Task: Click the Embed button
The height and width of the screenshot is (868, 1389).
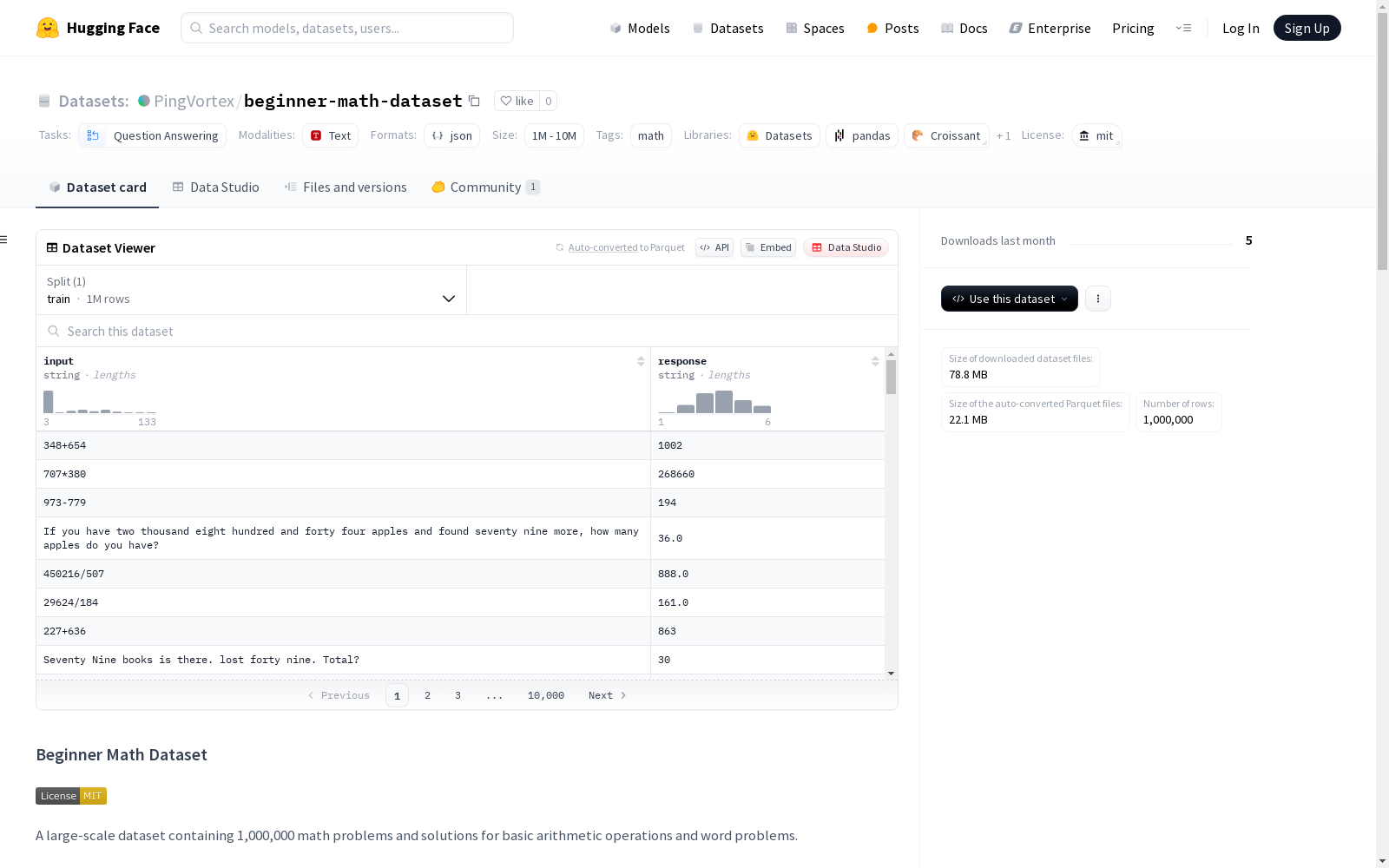Action: tap(768, 247)
